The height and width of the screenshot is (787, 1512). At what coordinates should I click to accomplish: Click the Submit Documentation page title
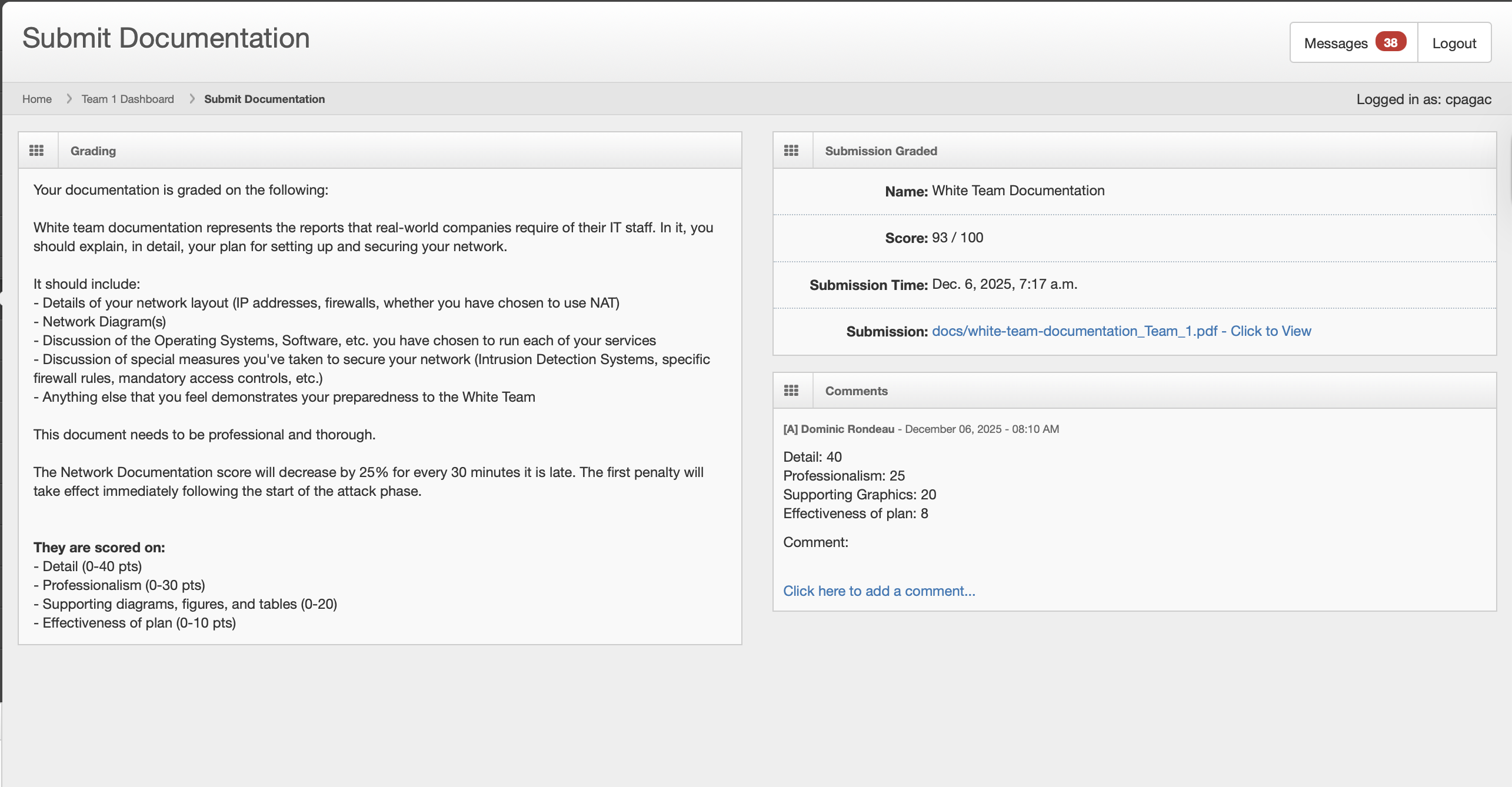coord(166,38)
